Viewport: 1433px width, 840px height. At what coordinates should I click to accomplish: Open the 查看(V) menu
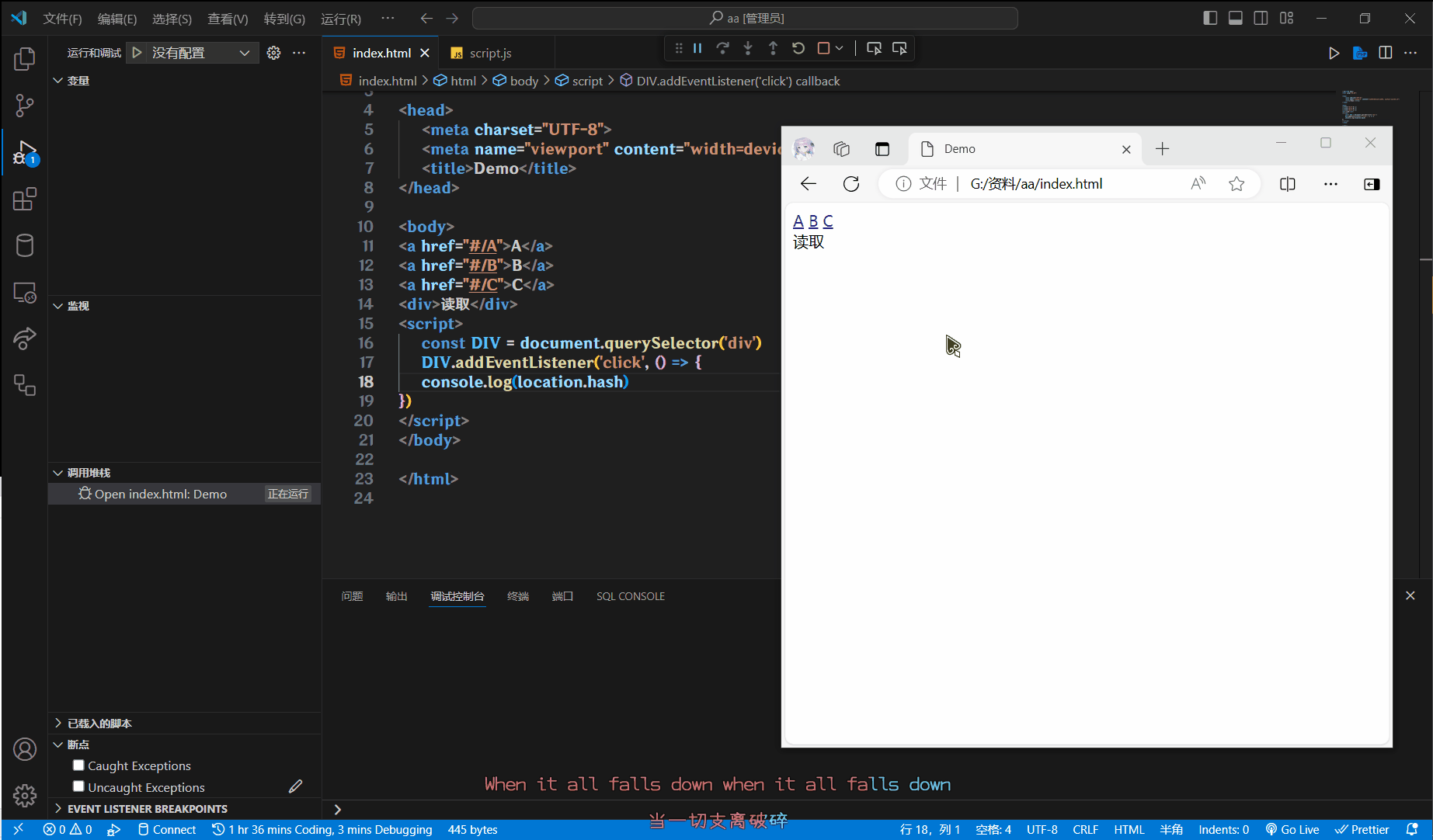228,19
